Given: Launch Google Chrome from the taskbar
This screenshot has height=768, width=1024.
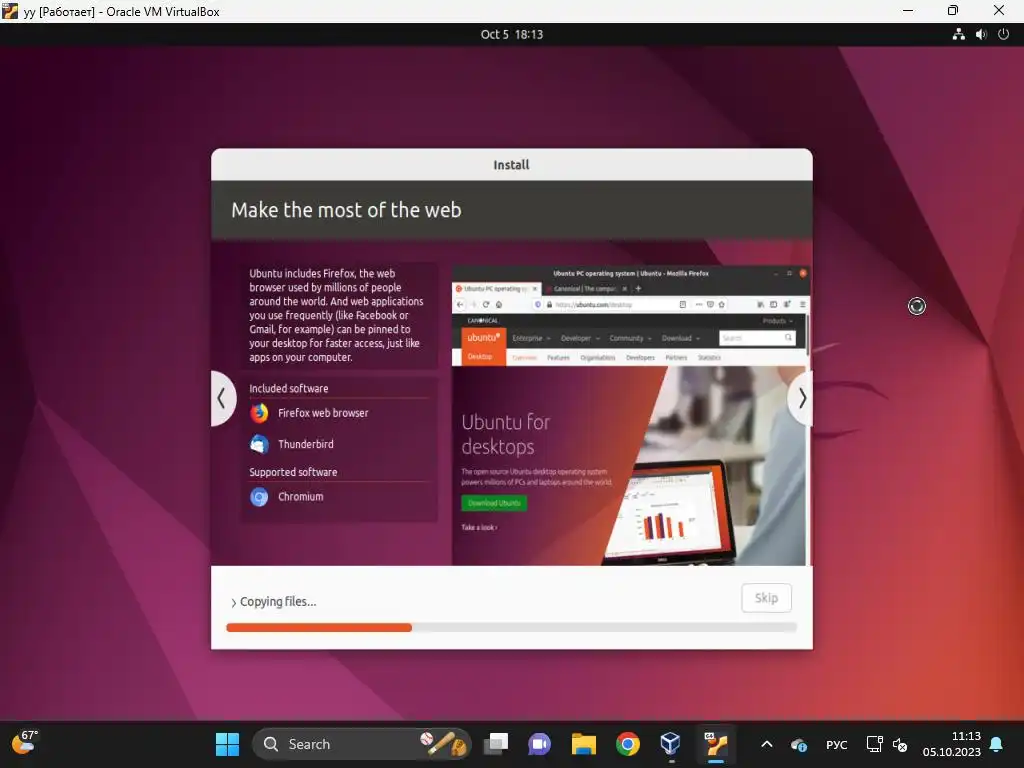Looking at the screenshot, I should pos(628,744).
